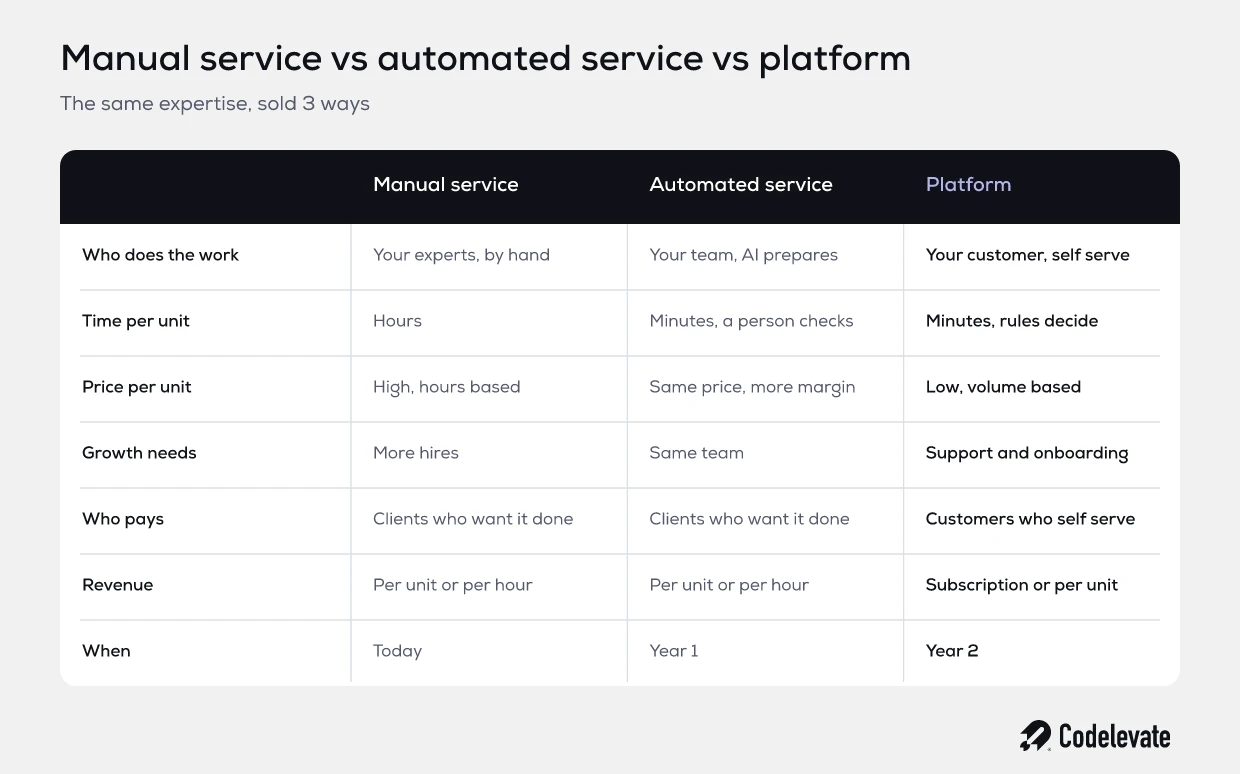This screenshot has height=774, width=1240.
Task: Select cell 'High, hours based'
Action: click(x=447, y=387)
